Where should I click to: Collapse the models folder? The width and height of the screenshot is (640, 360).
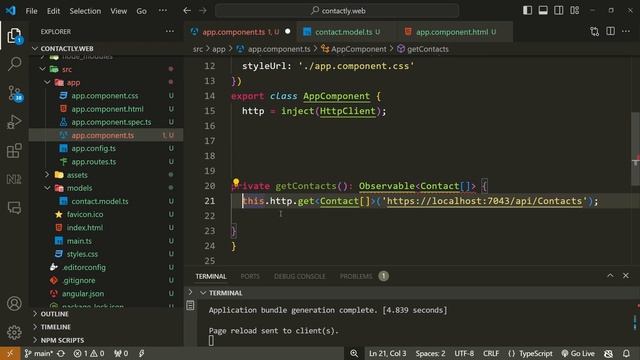(47, 188)
